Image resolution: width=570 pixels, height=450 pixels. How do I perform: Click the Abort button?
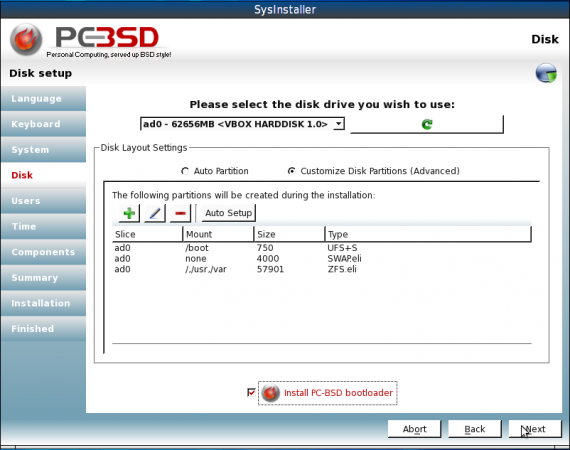click(414, 429)
